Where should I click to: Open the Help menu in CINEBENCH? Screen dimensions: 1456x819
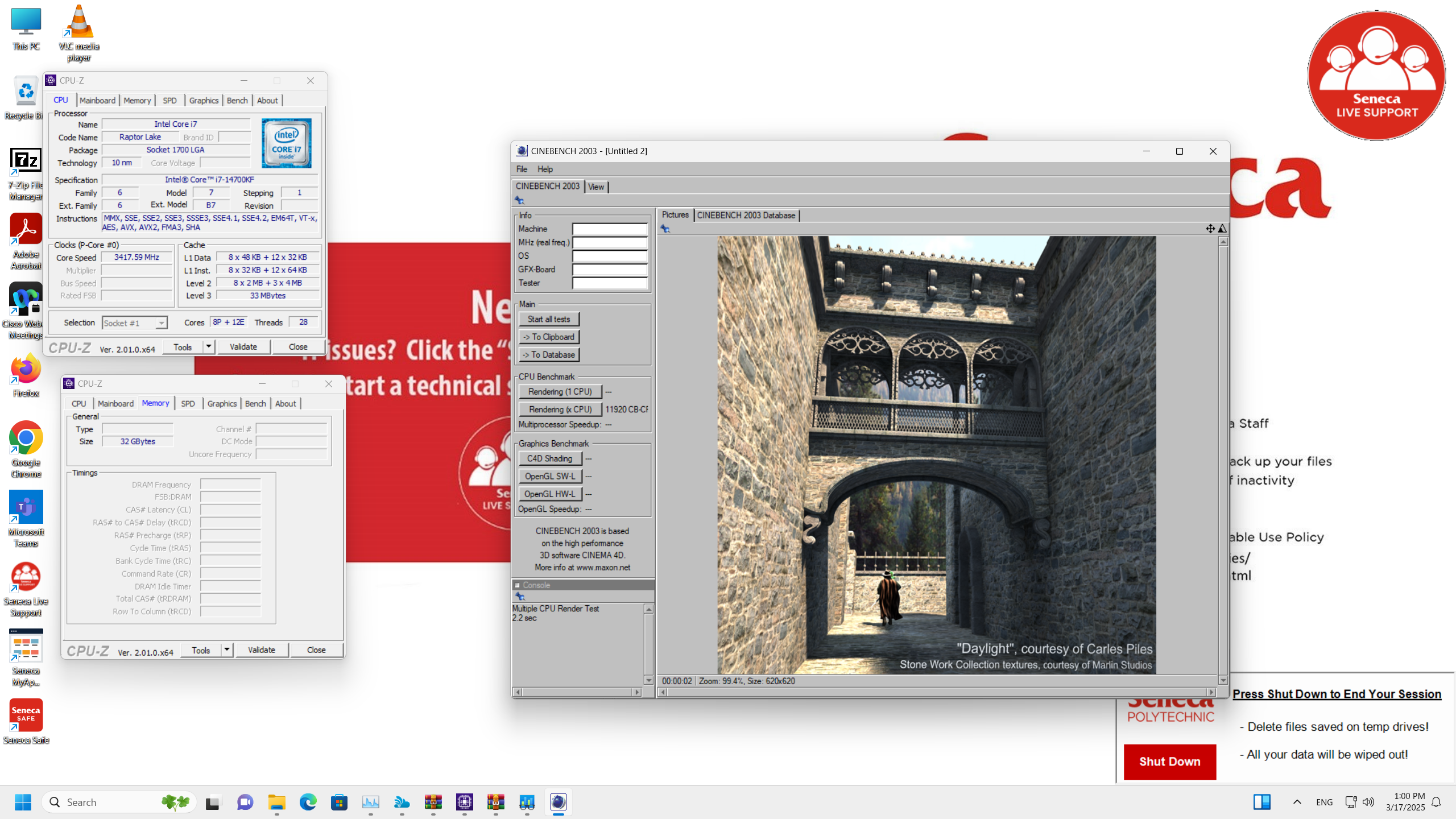(x=545, y=169)
